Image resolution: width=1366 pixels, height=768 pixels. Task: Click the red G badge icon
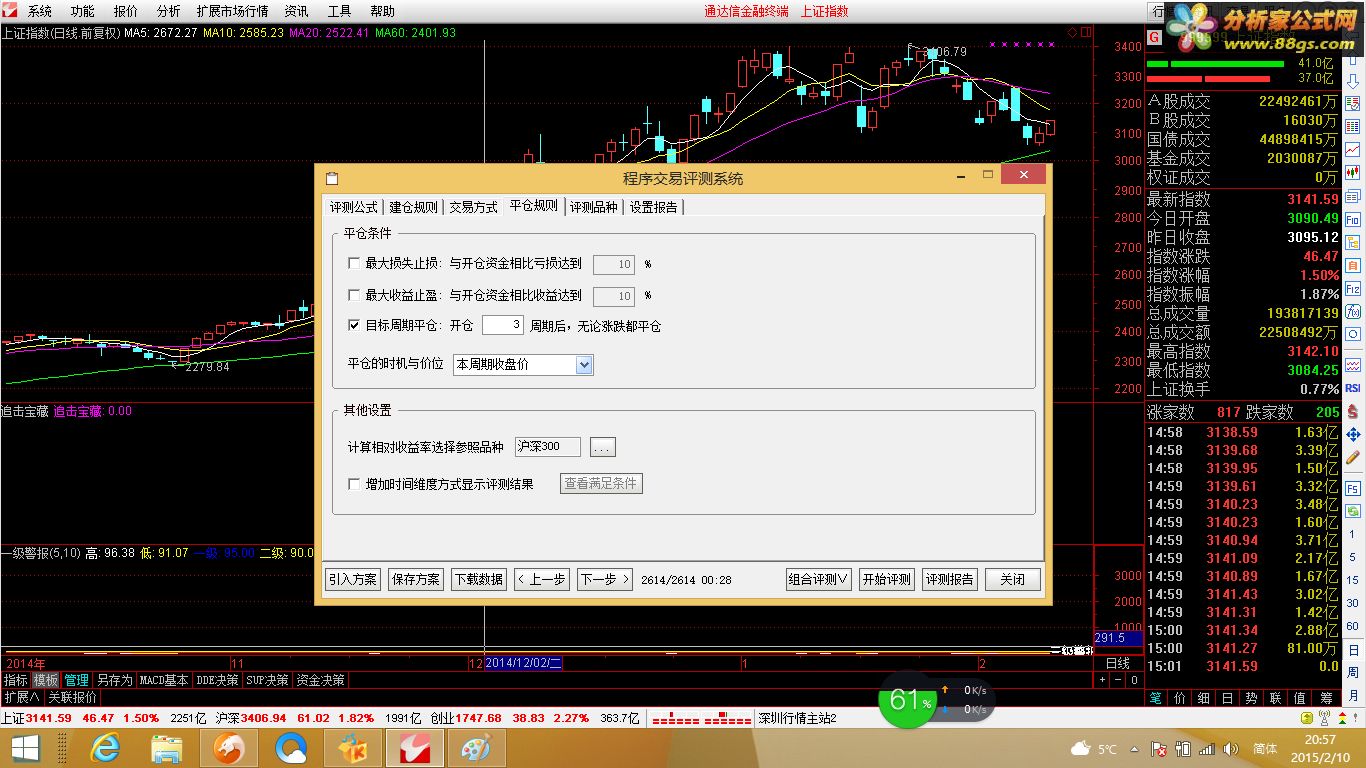point(1154,37)
